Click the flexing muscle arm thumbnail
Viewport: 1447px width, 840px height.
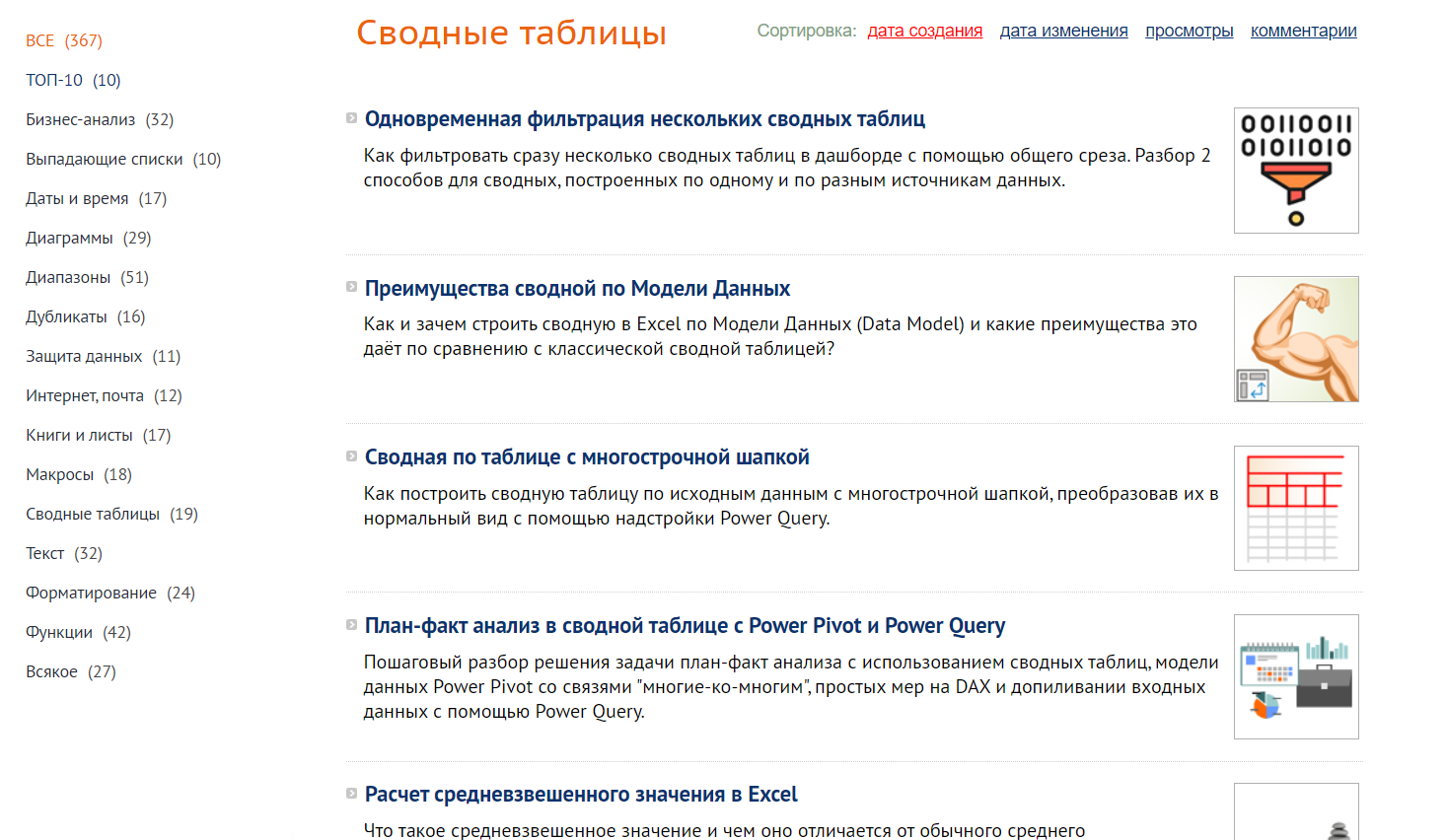click(1295, 339)
